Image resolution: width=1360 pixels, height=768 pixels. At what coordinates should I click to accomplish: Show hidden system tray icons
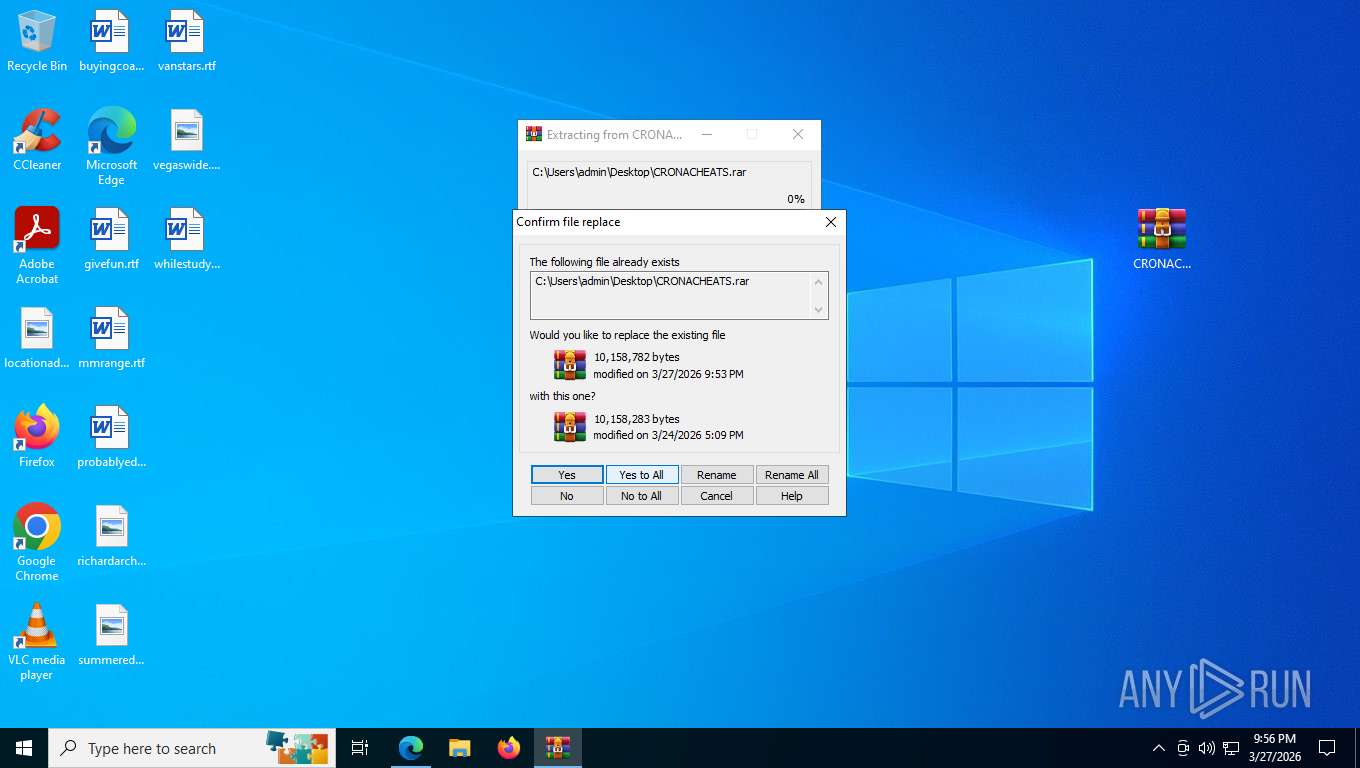tap(1159, 748)
